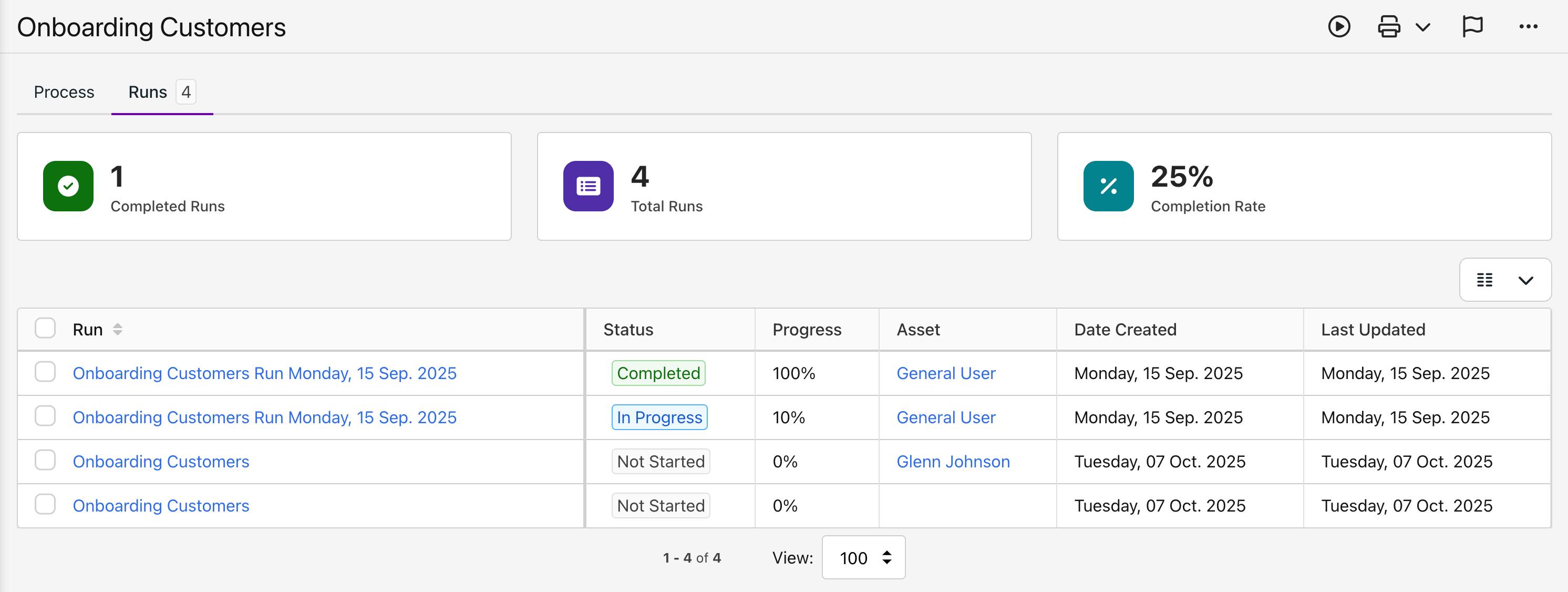Toggle the select-all checkbox in header row
1568x592 pixels.
(45, 328)
